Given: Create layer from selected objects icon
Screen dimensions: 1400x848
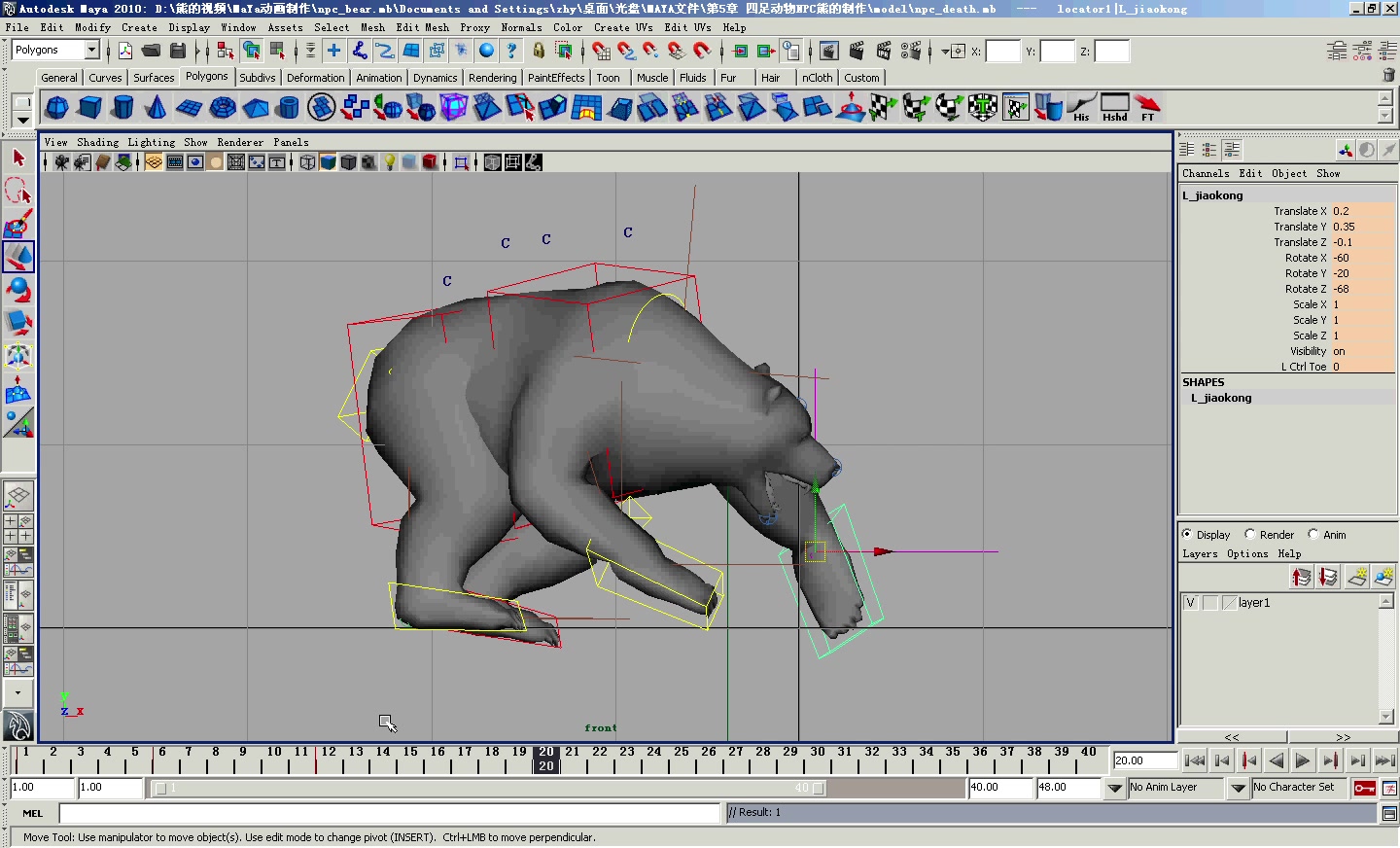Looking at the screenshot, I should [1383, 577].
